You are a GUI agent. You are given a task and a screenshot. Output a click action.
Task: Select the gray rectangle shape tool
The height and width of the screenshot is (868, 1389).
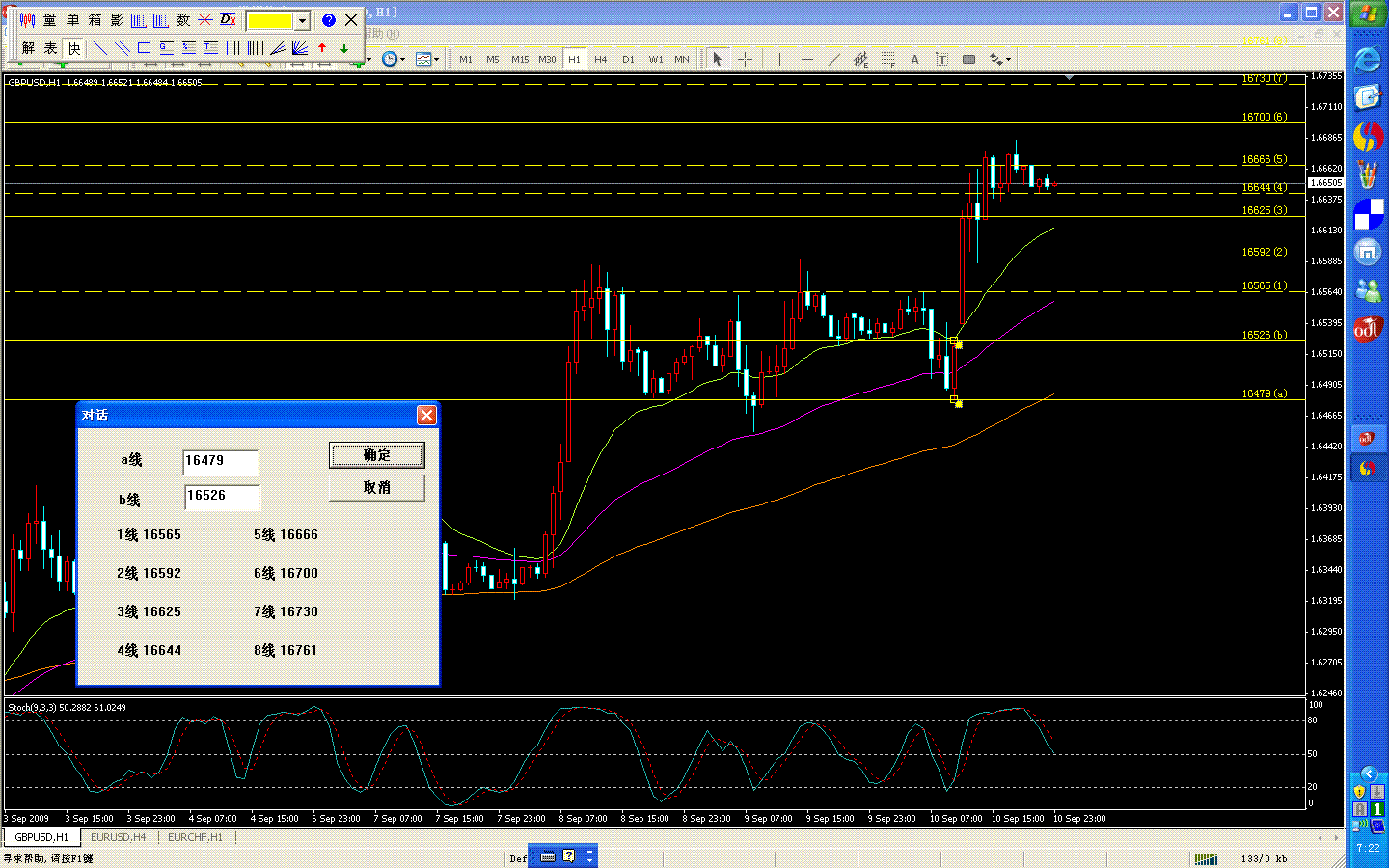point(968,59)
